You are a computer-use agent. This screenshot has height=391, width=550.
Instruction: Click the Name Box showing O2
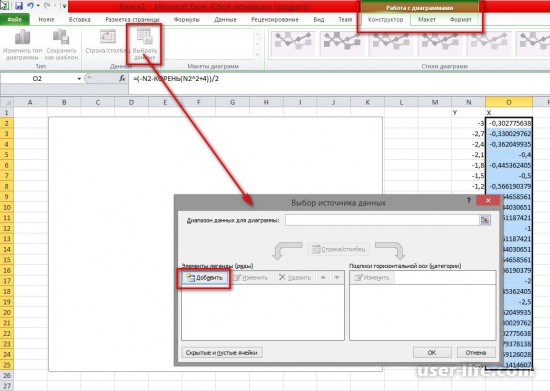coord(38,79)
